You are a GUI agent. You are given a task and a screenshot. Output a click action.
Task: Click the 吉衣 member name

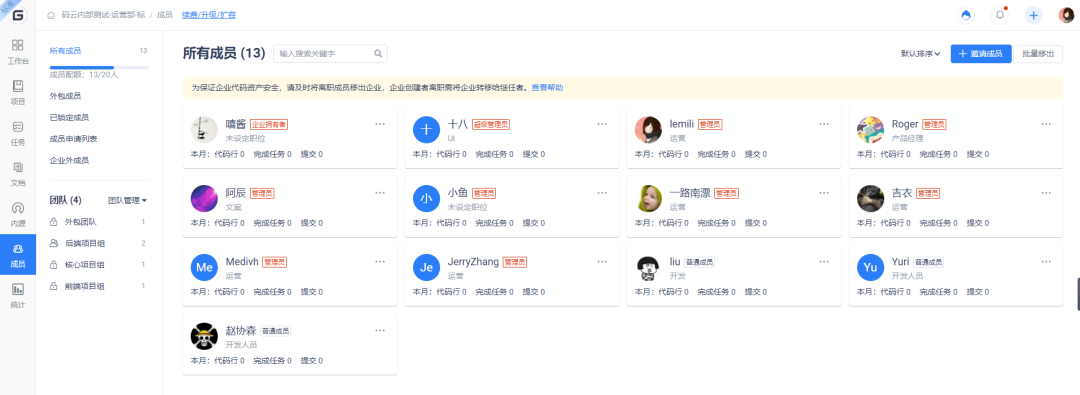pyautogui.click(x=902, y=193)
